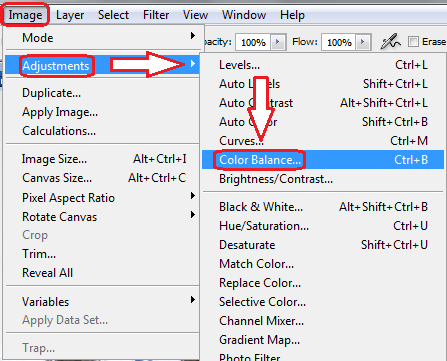Toggle the airbrush icon in options bar
This screenshot has height=361, width=447.
[x=390, y=42]
